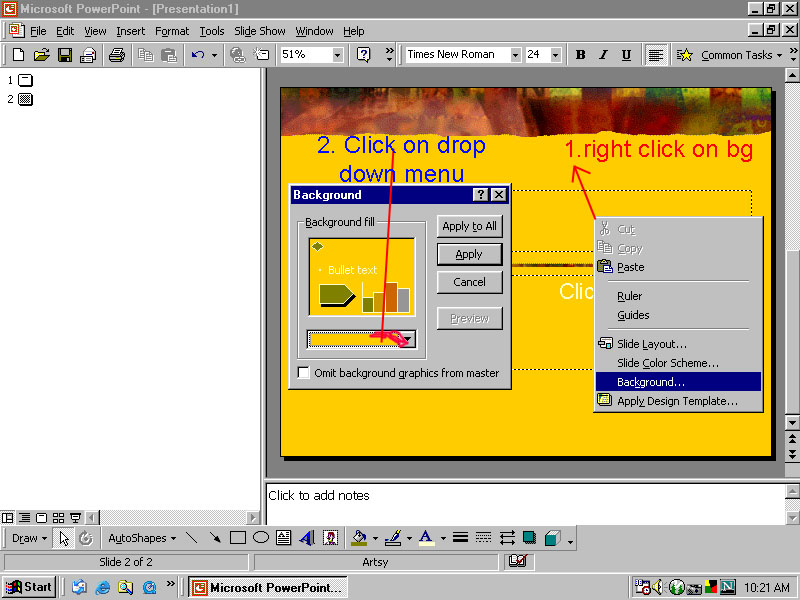Click the volume speaker tray icon

pos(658,587)
